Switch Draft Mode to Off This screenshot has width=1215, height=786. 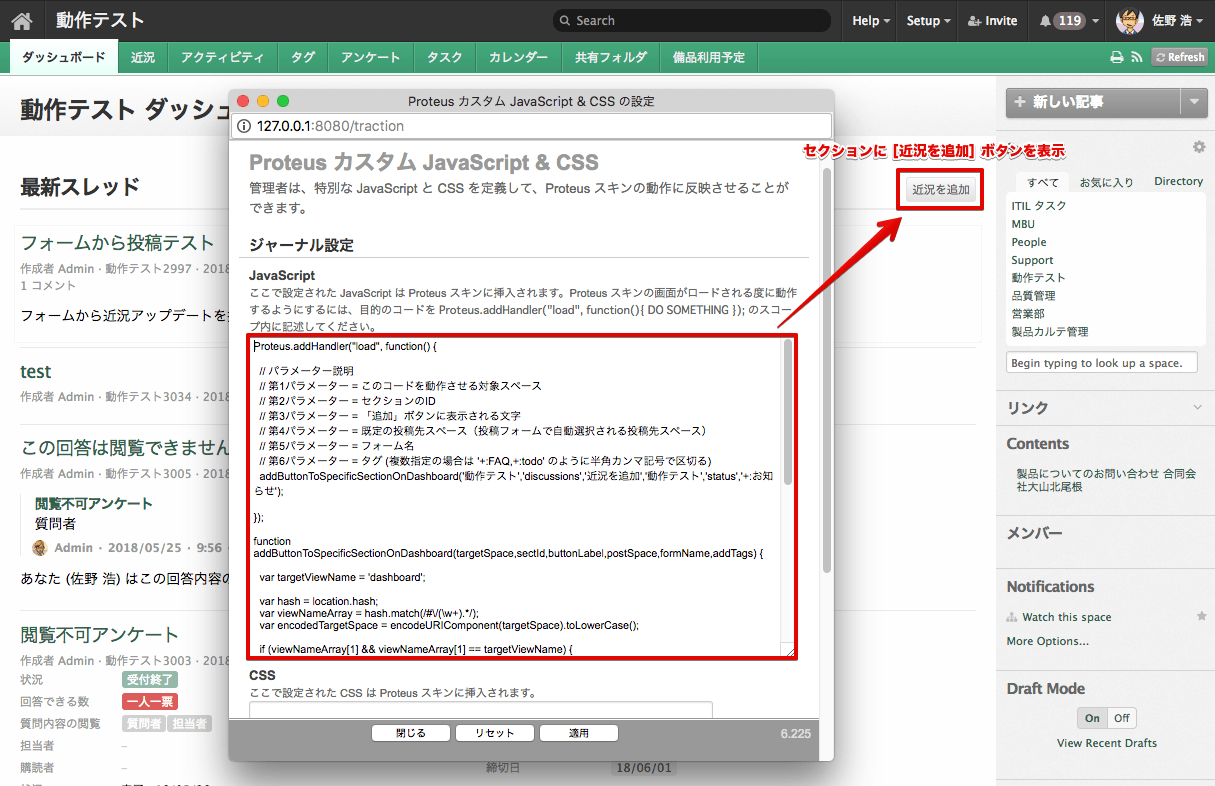(1122, 718)
